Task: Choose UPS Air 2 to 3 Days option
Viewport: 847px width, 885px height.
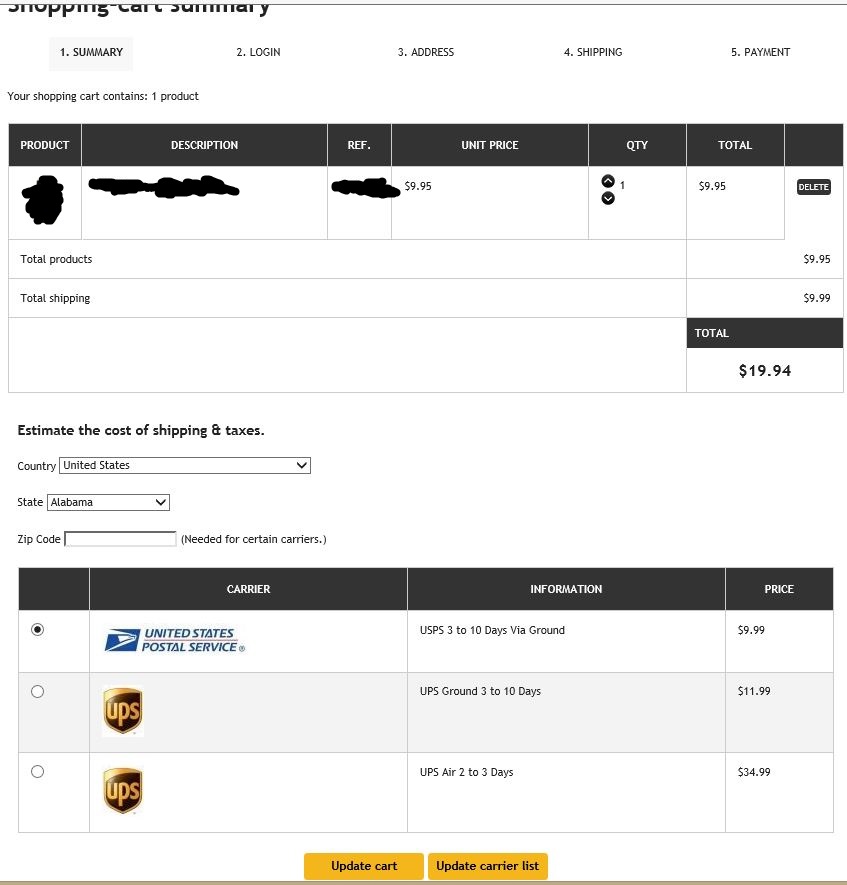Action: (x=38, y=771)
